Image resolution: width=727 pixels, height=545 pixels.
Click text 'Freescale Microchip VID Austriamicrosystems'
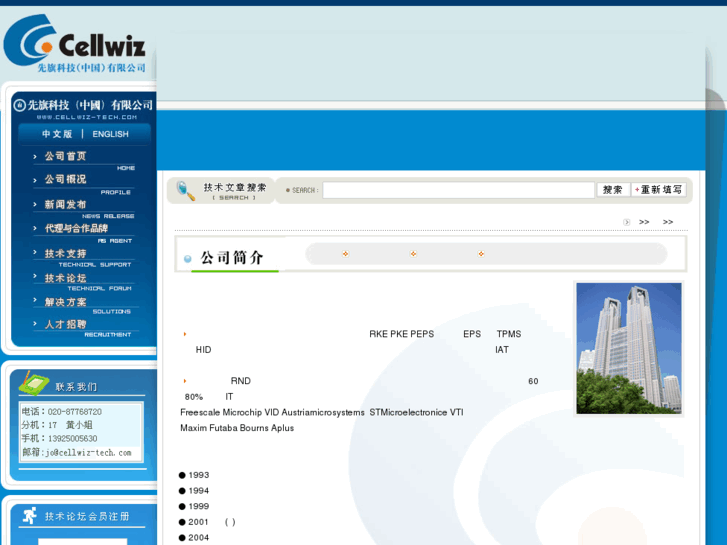(272, 412)
